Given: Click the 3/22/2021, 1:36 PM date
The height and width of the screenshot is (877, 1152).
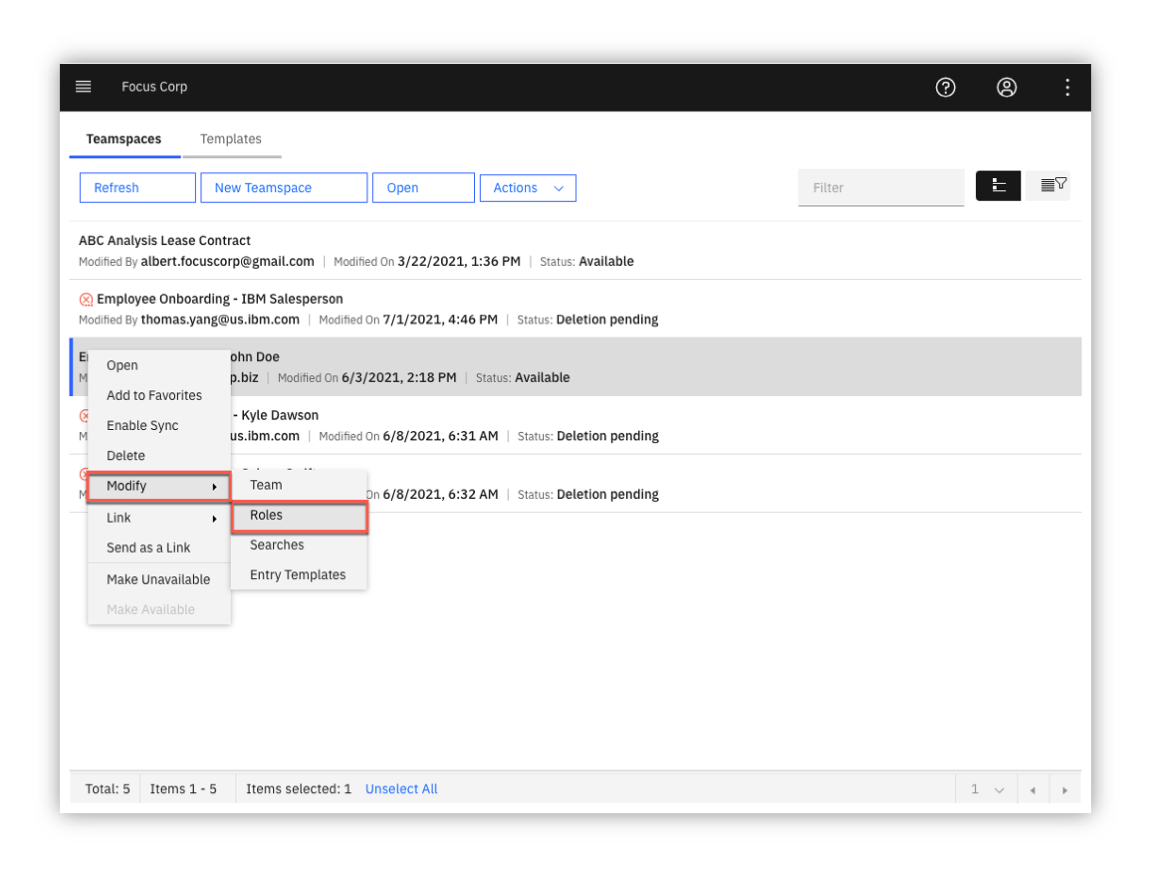Looking at the screenshot, I should pos(459,261).
